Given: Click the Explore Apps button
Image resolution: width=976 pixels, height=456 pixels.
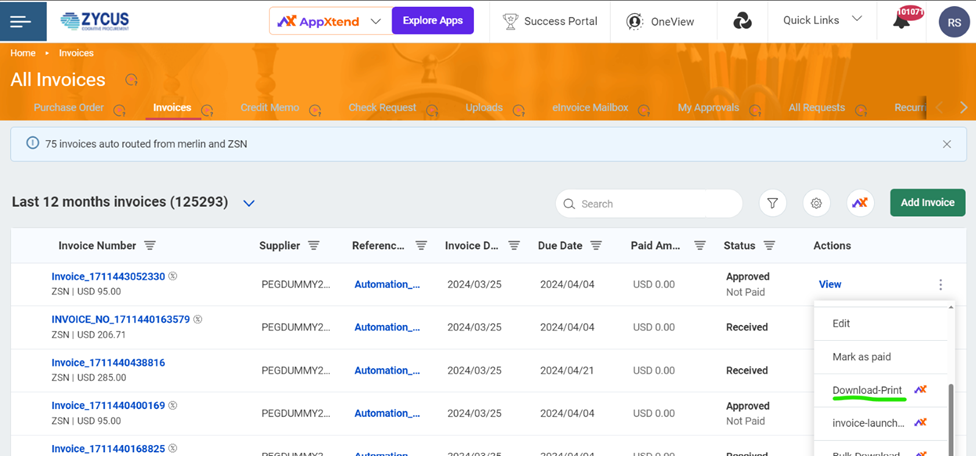Looking at the screenshot, I should [433, 21].
